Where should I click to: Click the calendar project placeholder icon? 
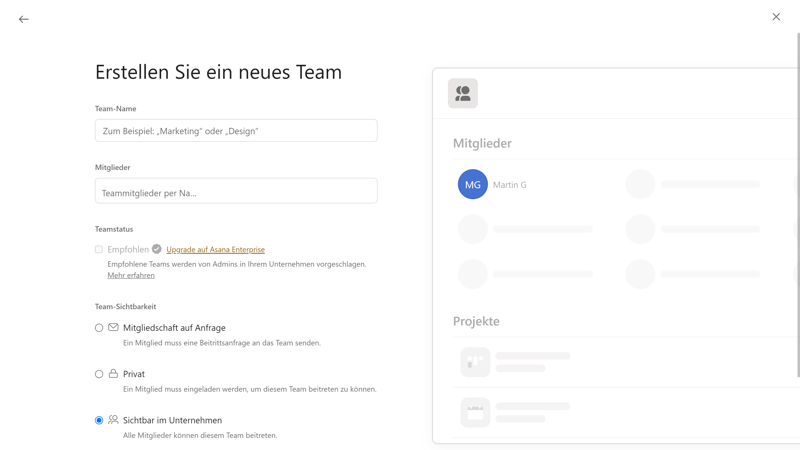tap(475, 412)
